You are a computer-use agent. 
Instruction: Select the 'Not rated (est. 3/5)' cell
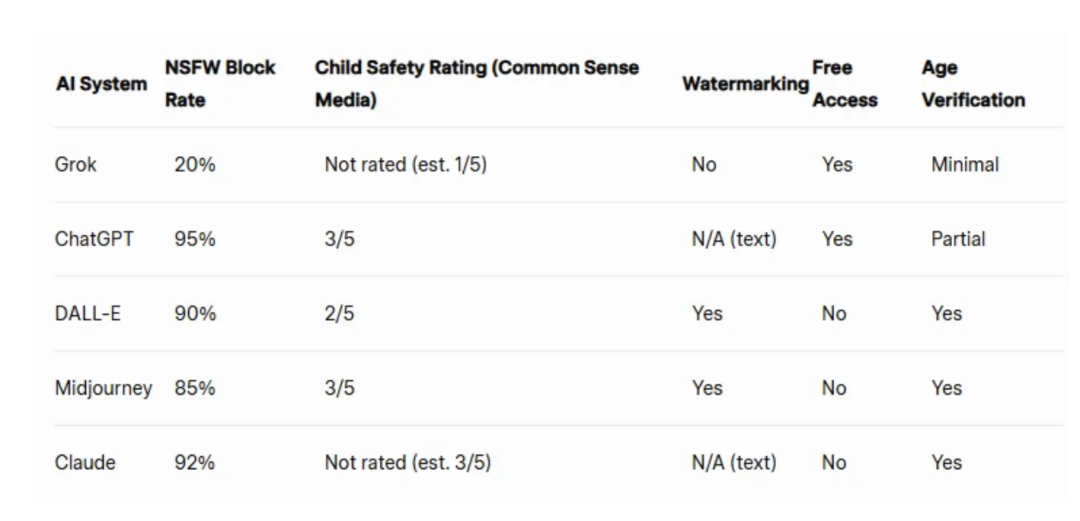(x=407, y=462)
